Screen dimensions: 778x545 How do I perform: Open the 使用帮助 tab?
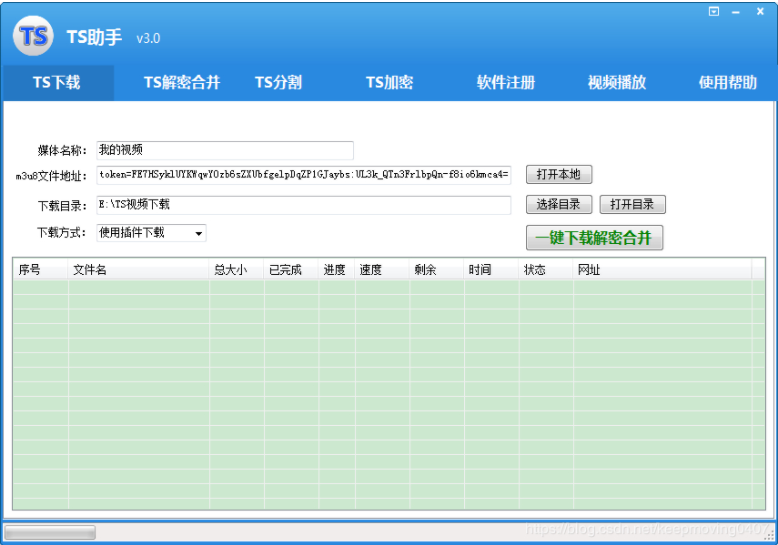click(727, 83)
